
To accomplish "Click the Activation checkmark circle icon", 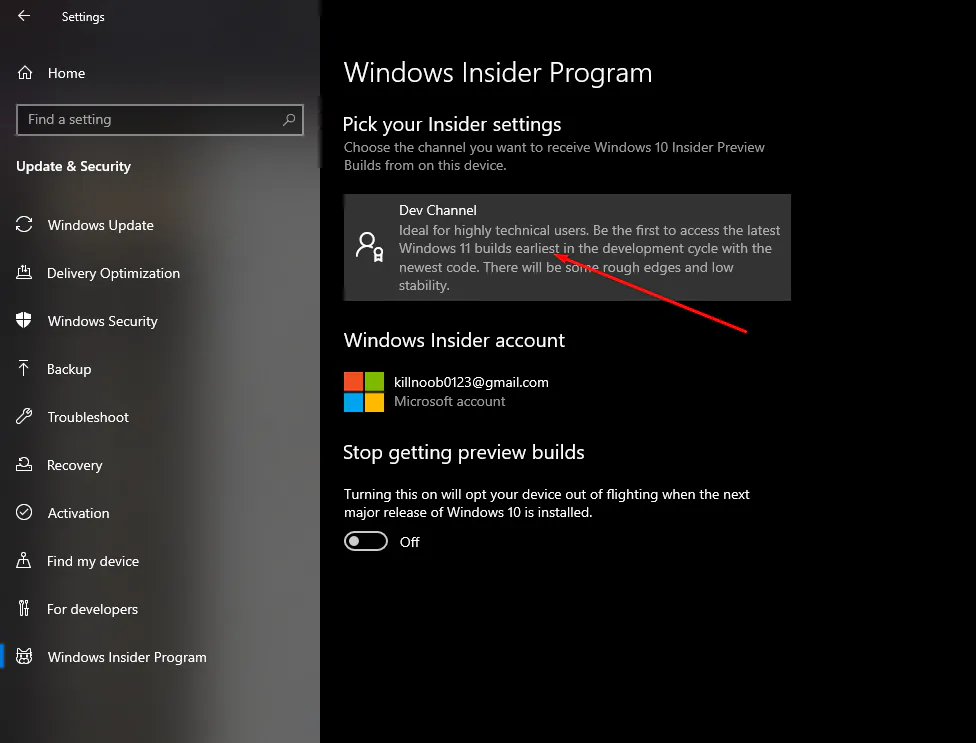I will pos(24,512).
